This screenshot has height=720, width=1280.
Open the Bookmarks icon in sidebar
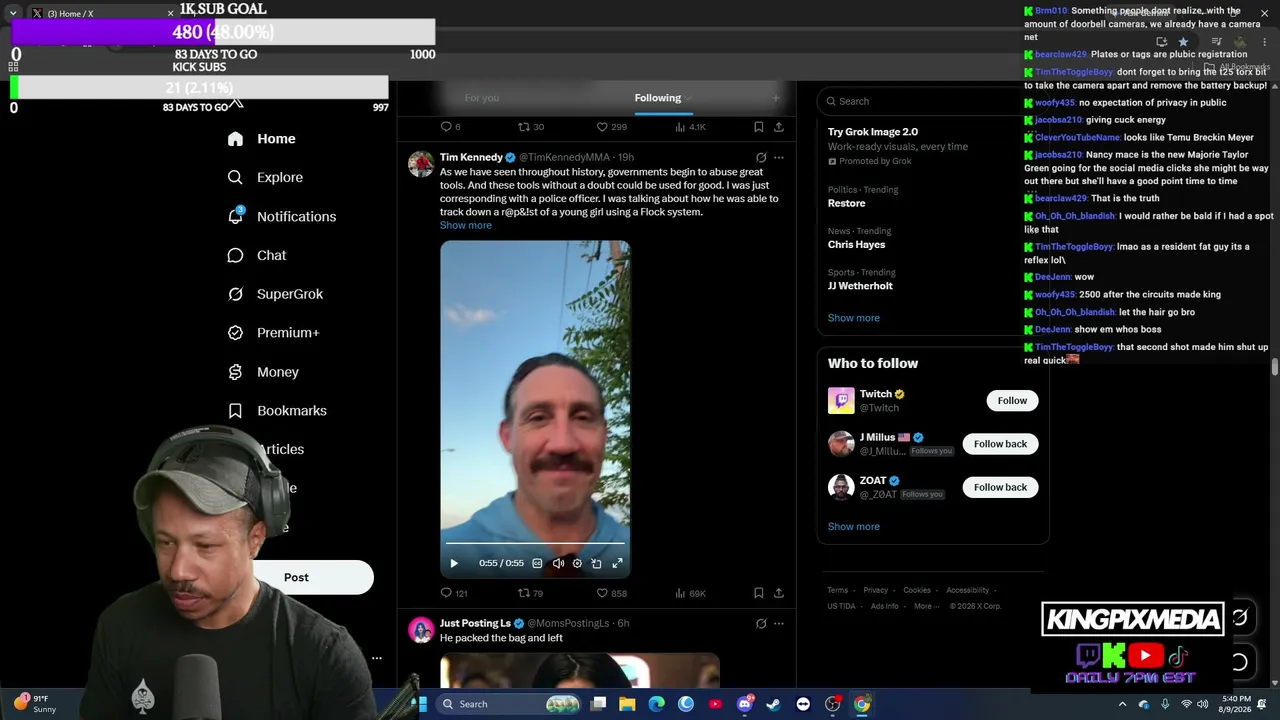pos(235,411)
